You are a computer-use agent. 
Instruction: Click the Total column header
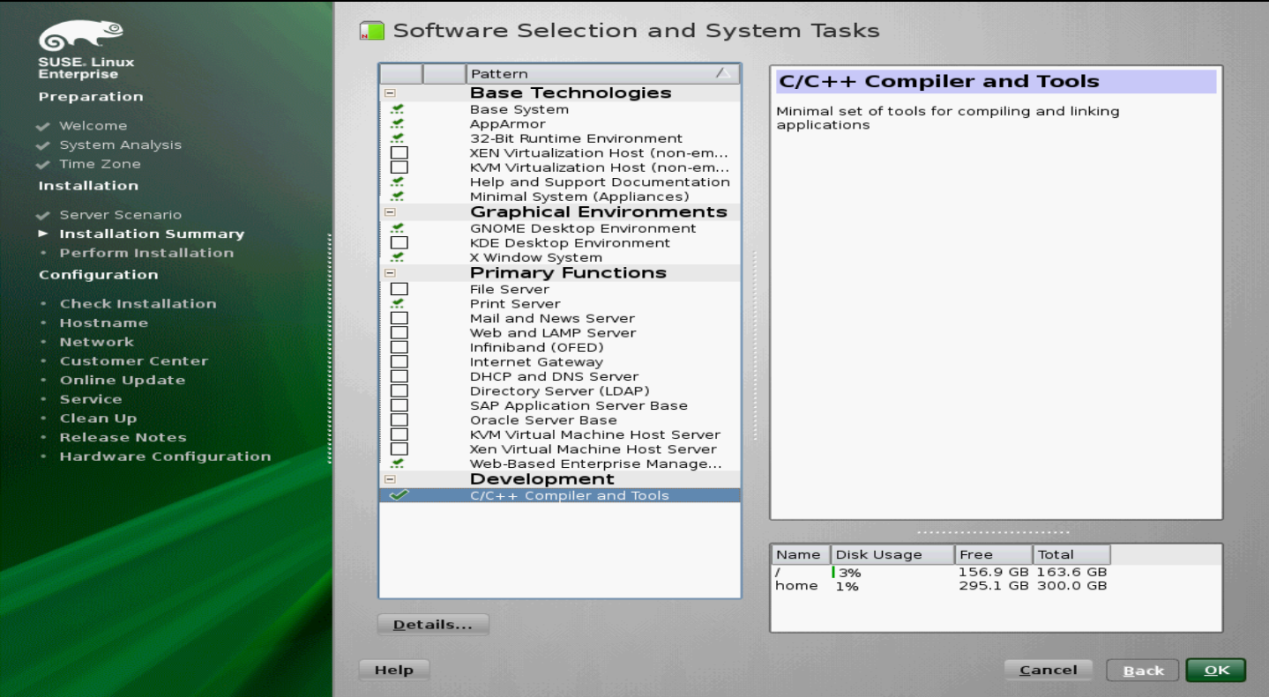tap(1071, 554)
